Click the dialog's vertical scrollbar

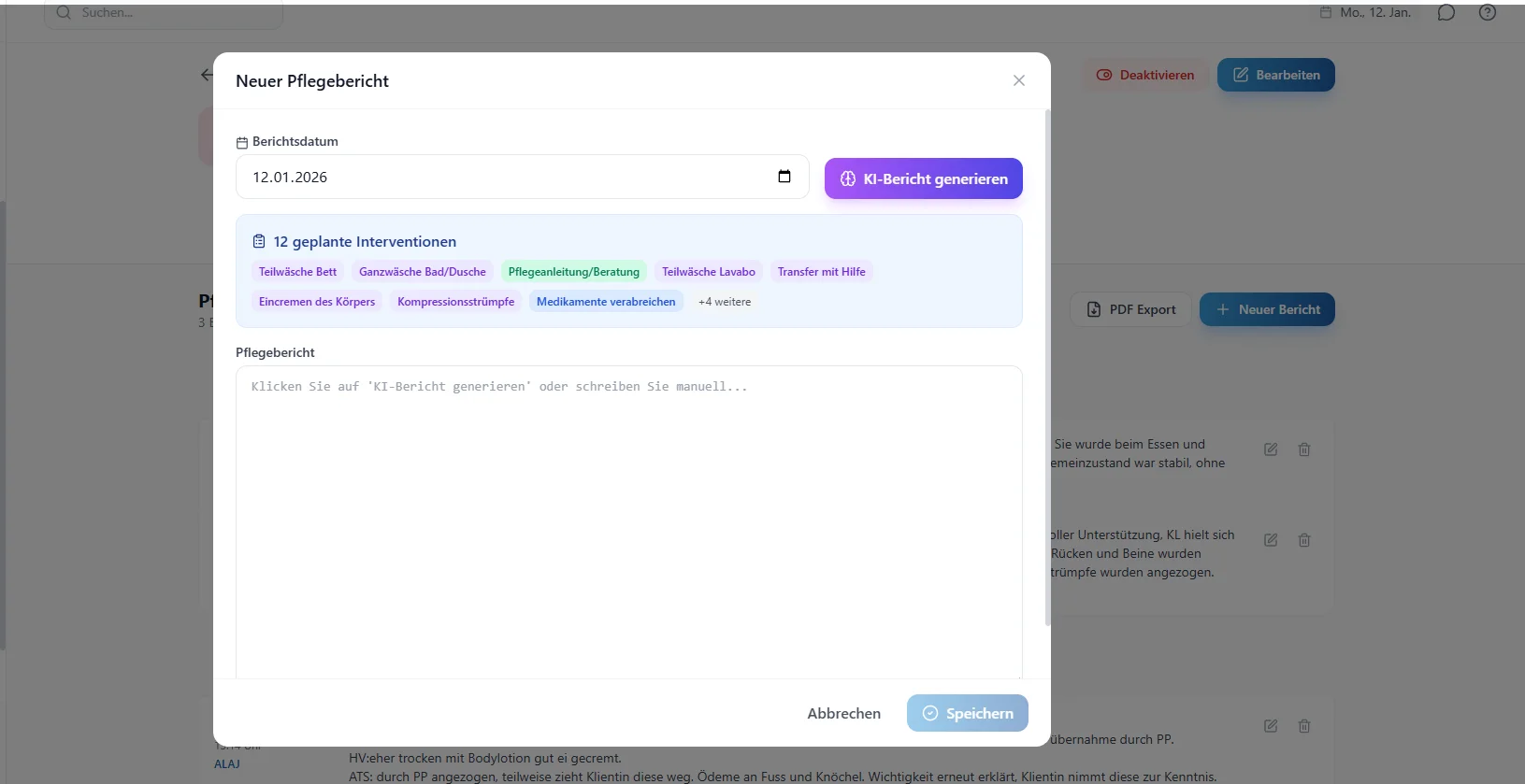tap(1047, 369)
